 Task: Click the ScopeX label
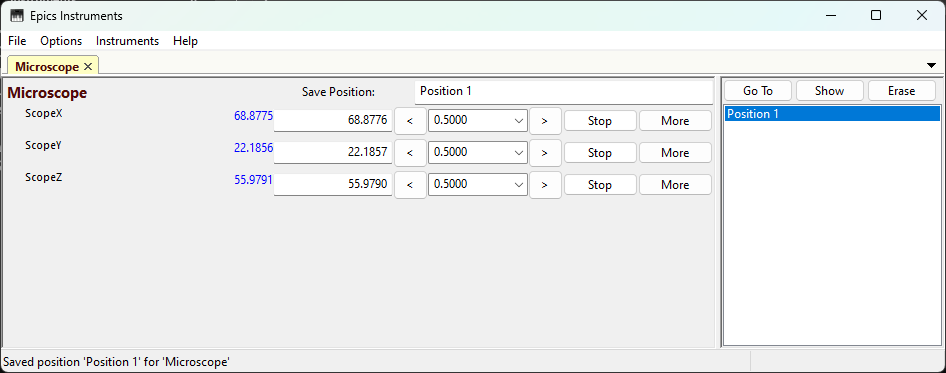pyautogui.click(x=43, y=112)
